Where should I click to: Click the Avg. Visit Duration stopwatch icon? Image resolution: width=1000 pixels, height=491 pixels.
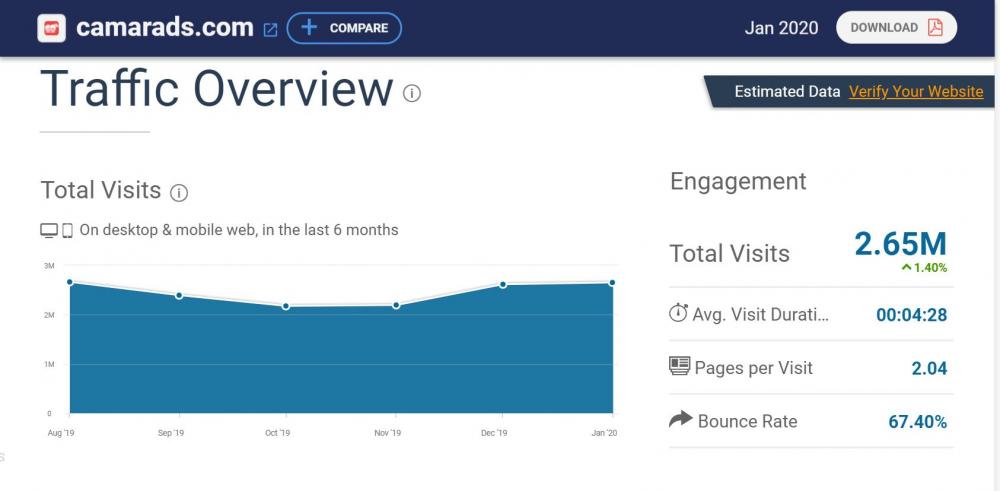678,313
